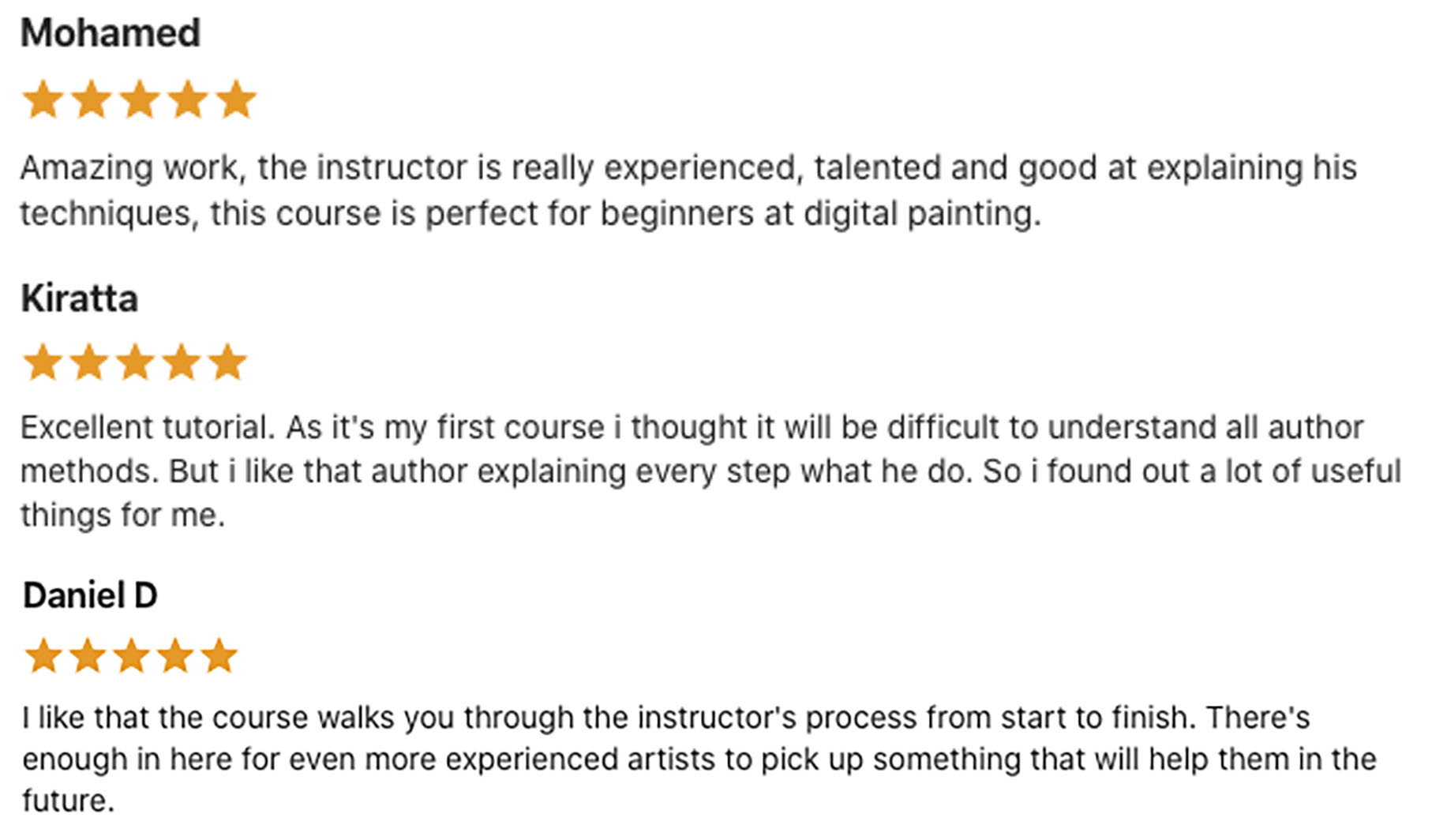This screenshot has width=1432, height=840.
Task: Click the third star in Daniel D's rating
Action: pos(131,656)
